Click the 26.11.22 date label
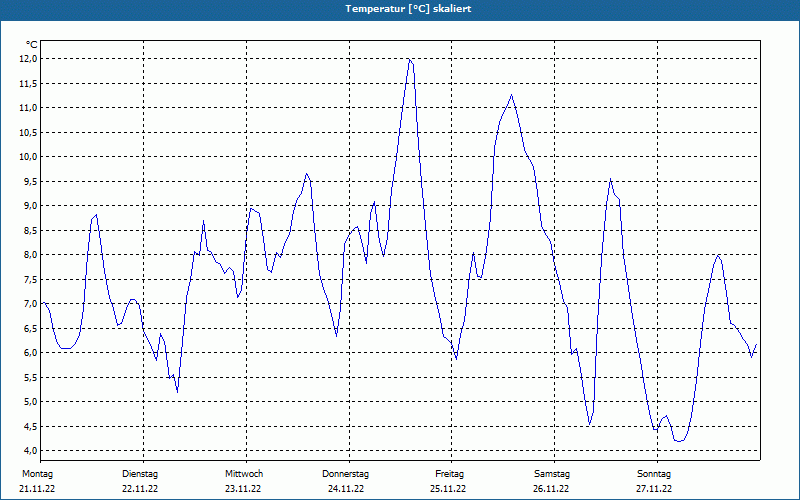800x500 pixels. [x=551, y=489]
